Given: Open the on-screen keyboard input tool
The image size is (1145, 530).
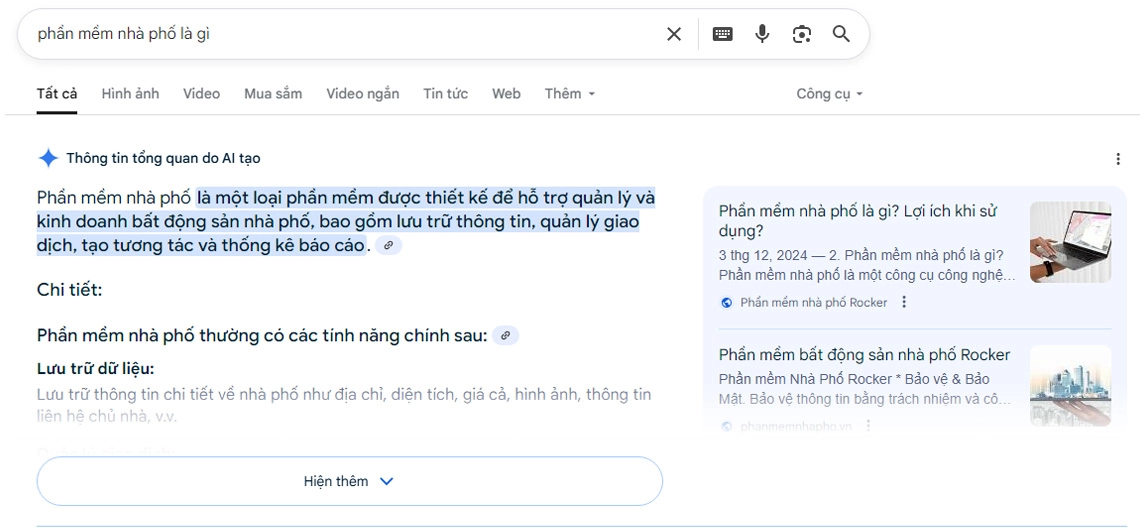Looking at the screenshot, I should [x=722, y=34].
